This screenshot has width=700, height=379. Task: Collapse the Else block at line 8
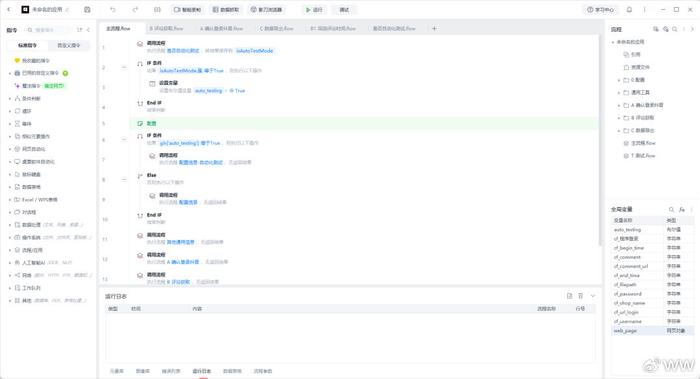click(124, 179)
